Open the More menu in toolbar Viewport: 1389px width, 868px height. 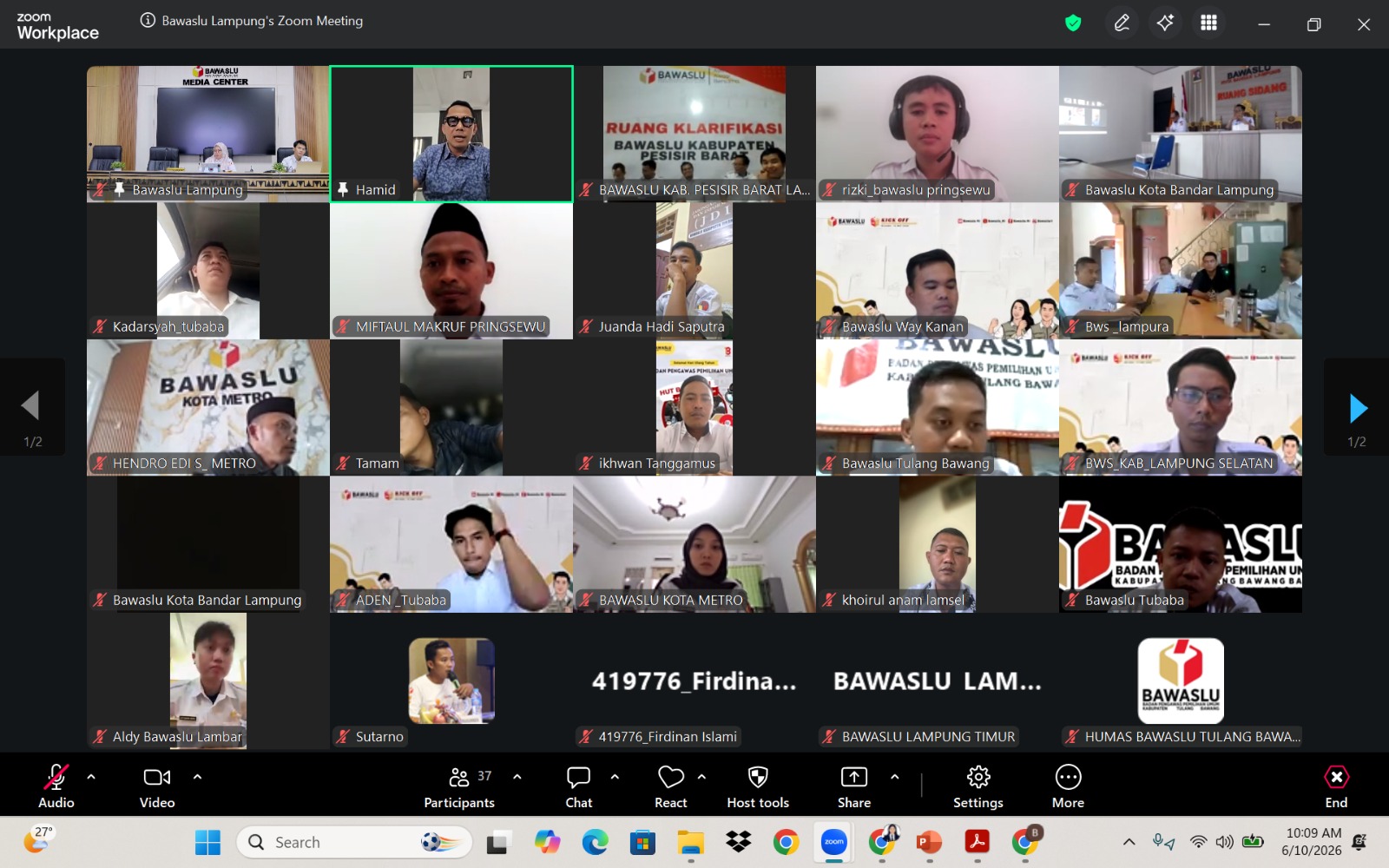pyautogui.click(x=1068, y=786)
